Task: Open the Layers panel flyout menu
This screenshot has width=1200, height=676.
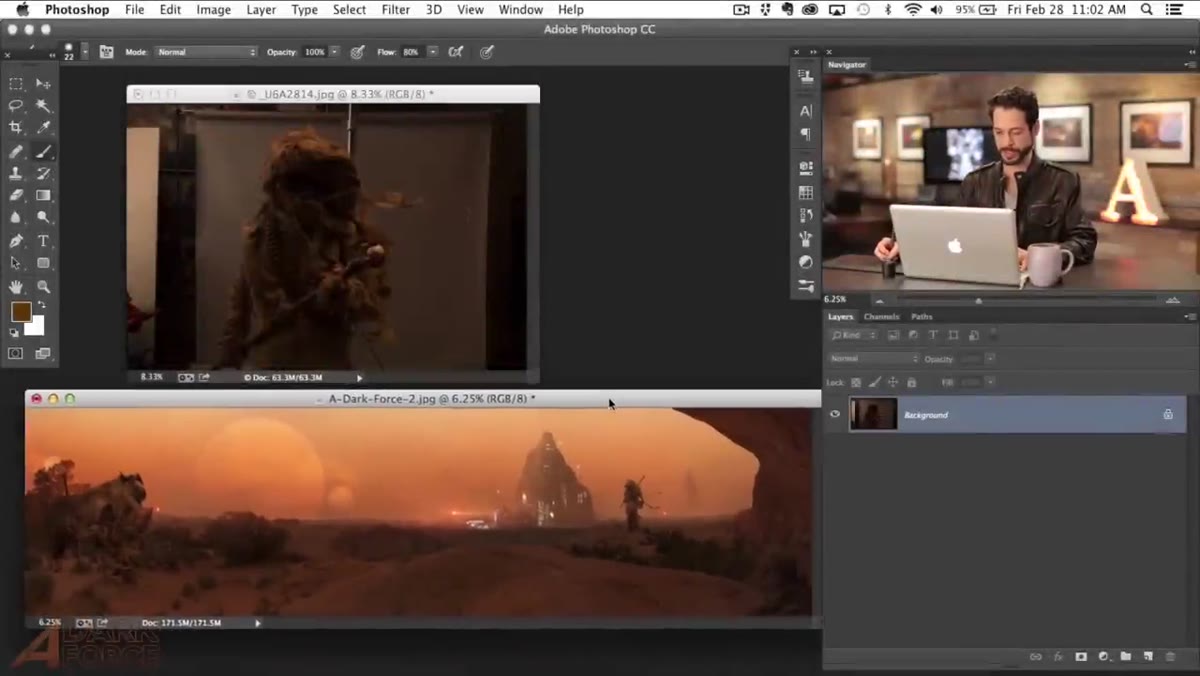Action: [1189, 317]
